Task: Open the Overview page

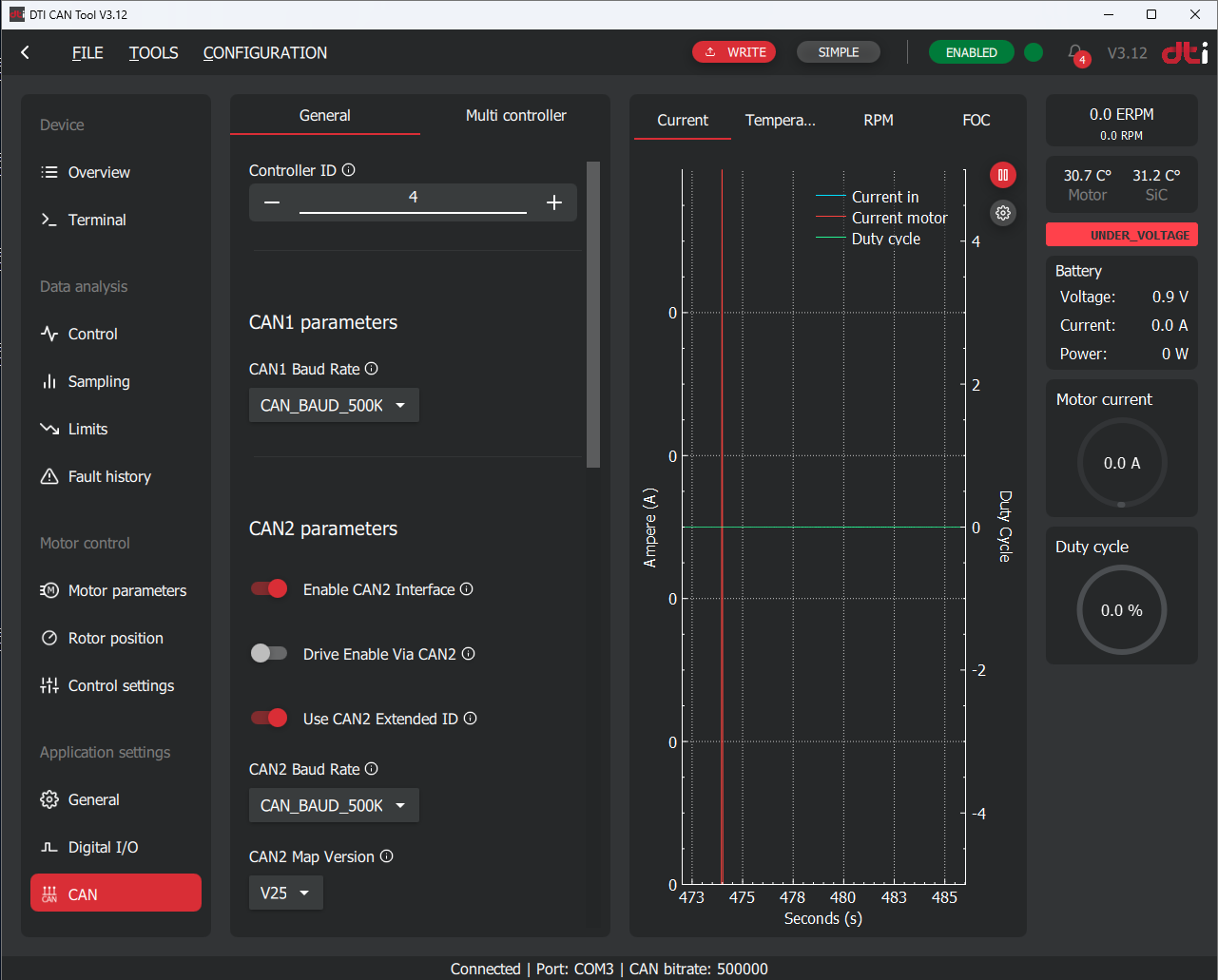Action: click(x=116, y=172)
